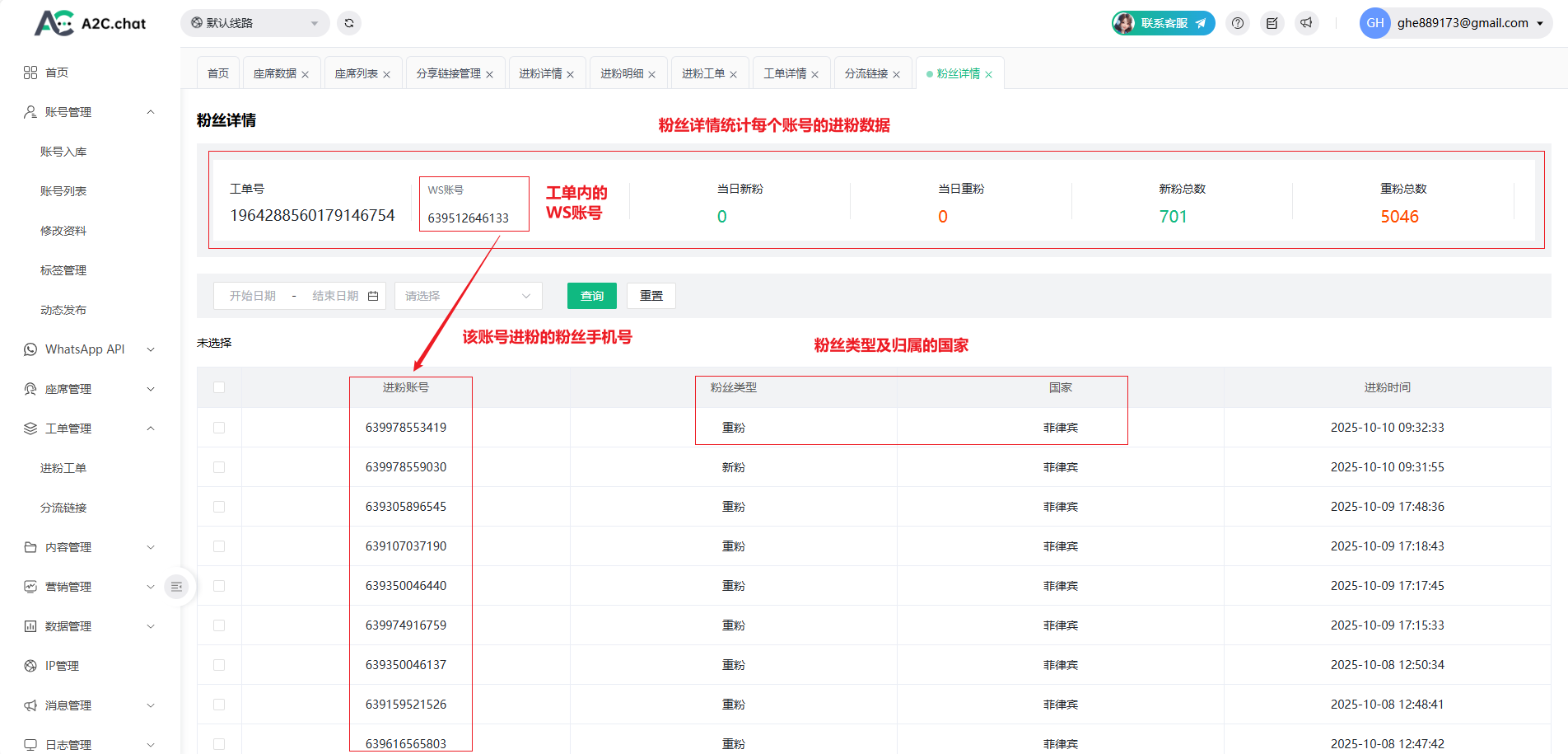The image size is (1568, 754).
Task: Click the 开始日期 start date field
Action: [x=253, y=296]
